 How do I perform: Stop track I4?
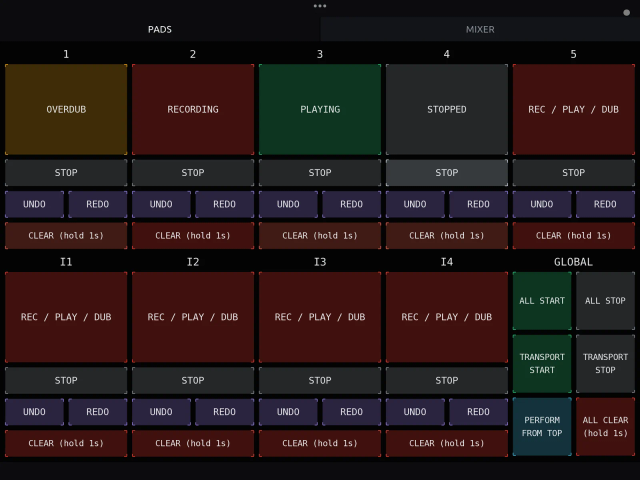(447, 380)
